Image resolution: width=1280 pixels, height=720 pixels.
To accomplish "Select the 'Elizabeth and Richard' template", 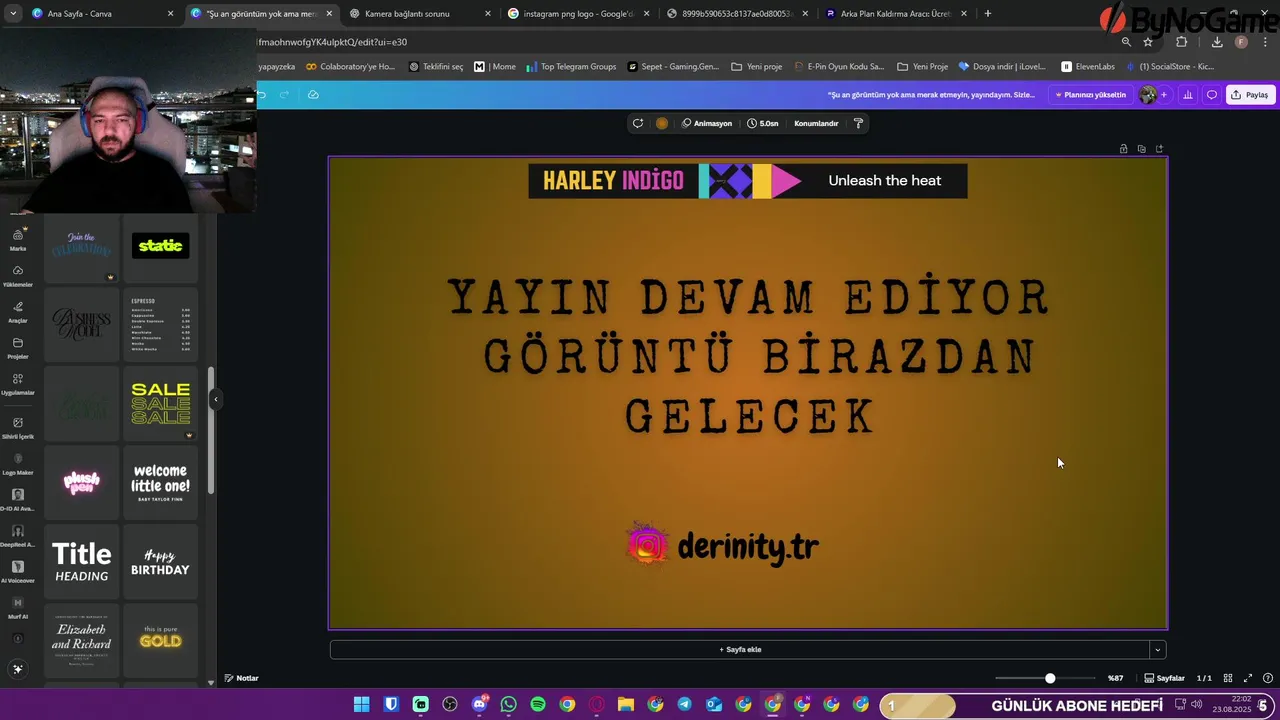I will 82,641.
